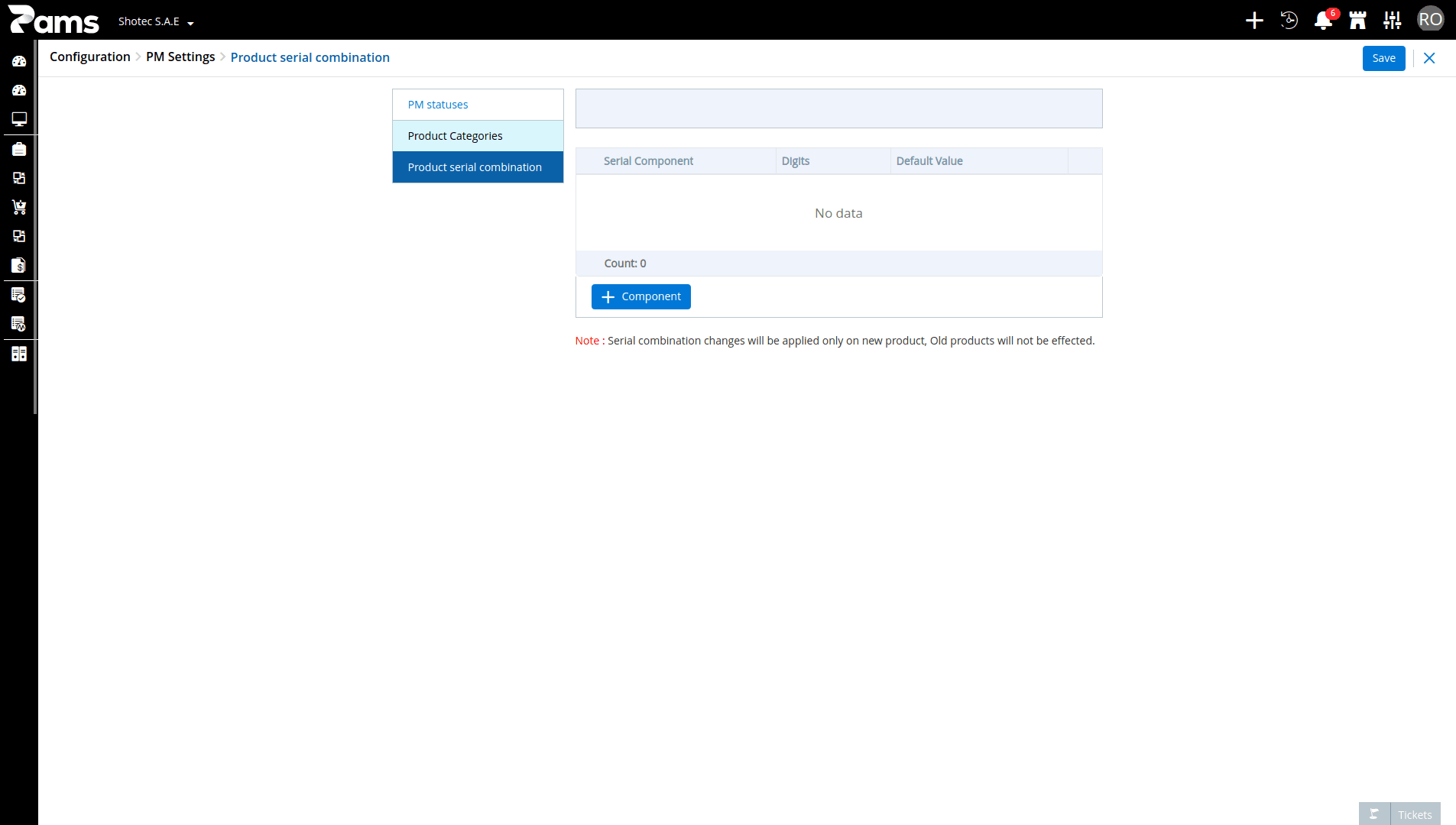This screenshot has width=1456, height=825.
Task: Click dashboard gauge icon just above monitor icon
Action: (x=19, y=90)
